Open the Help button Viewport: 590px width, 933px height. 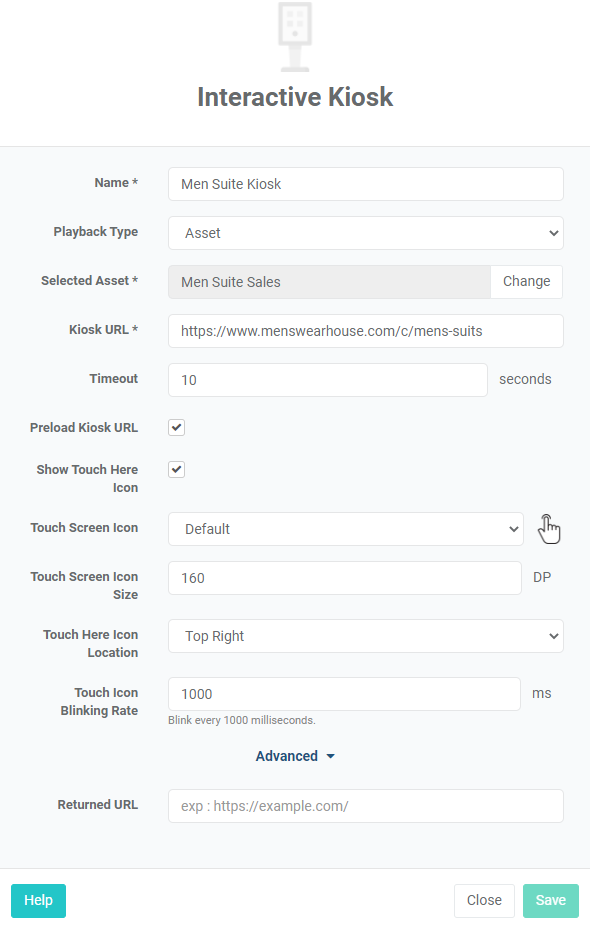(x=38, y=900)
